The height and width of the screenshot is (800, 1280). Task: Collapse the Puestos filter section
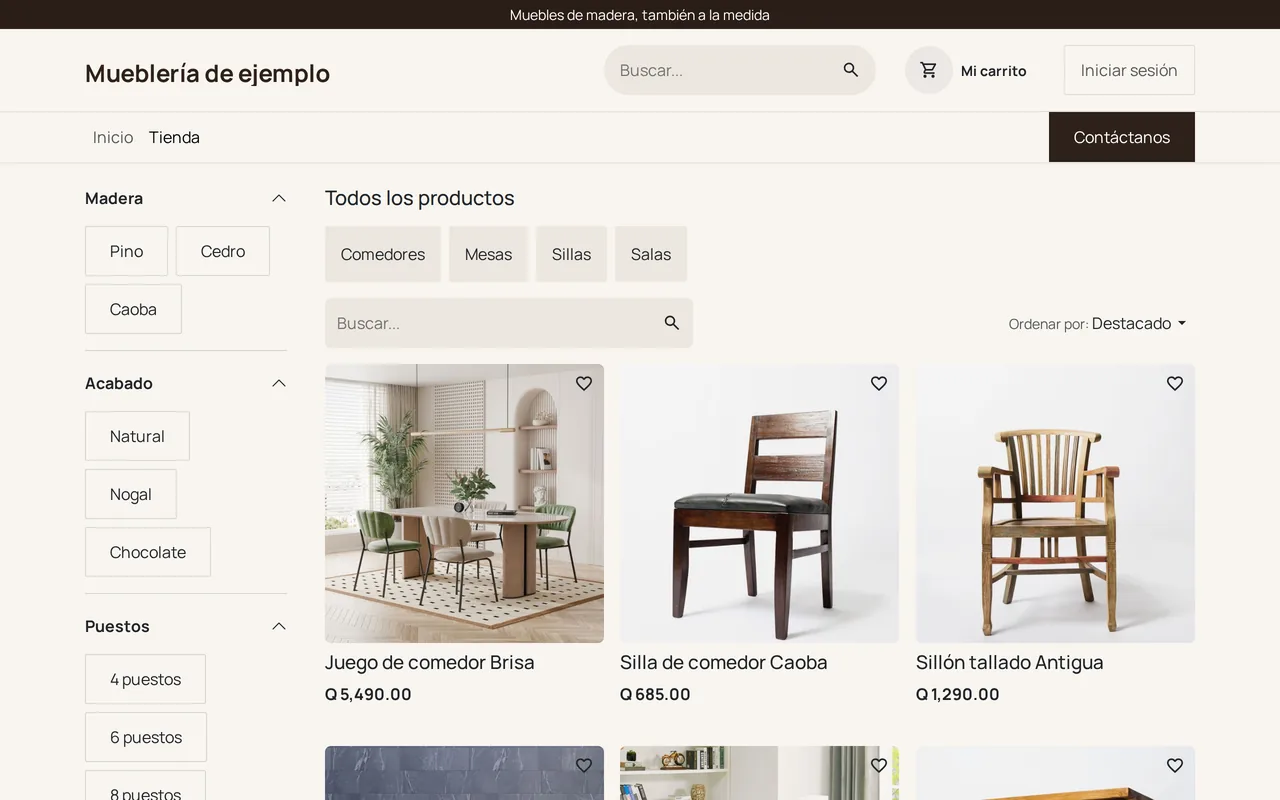tap(279, 626)
